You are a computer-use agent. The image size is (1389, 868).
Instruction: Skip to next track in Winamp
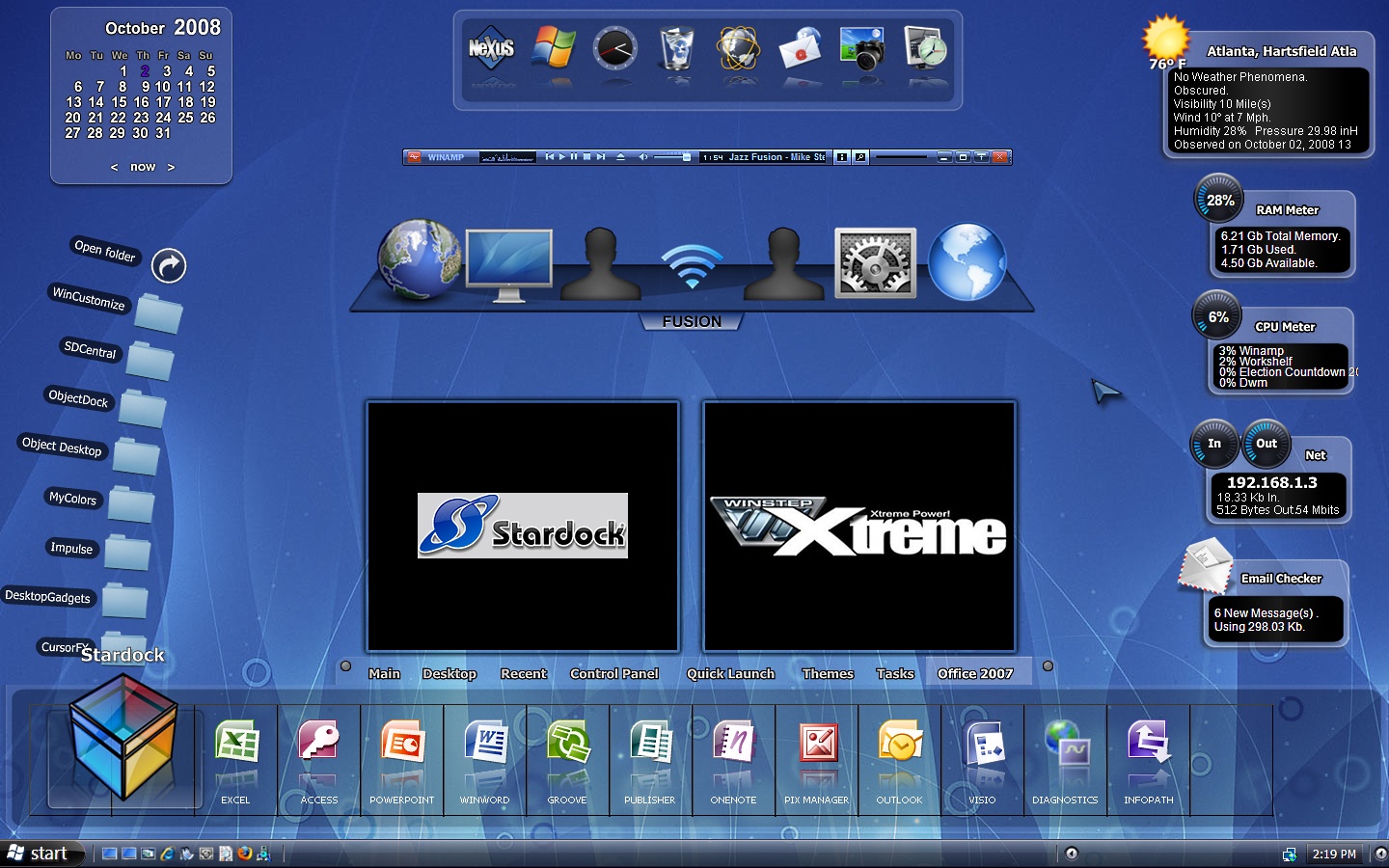600,156
